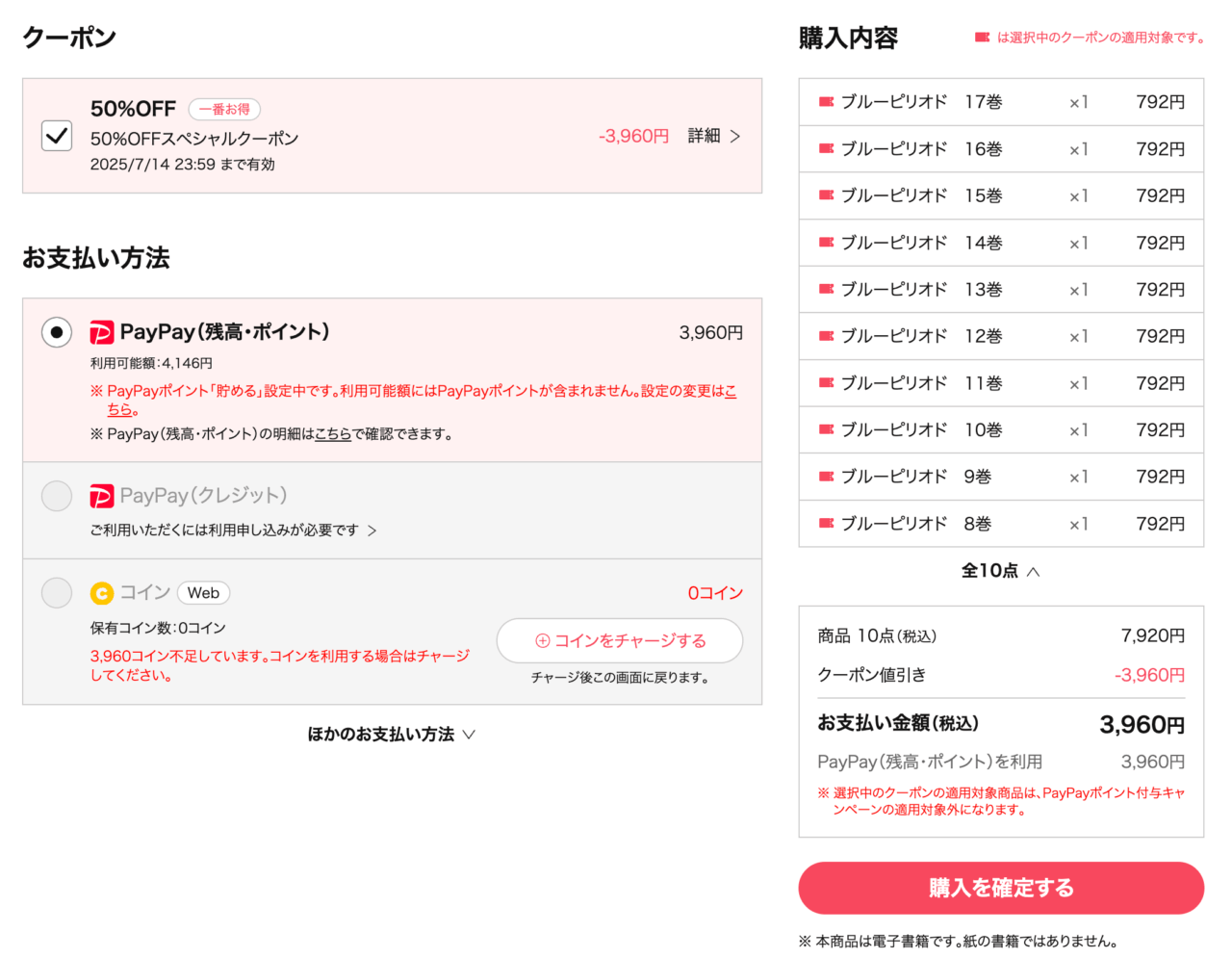Image resolution: width=1232 pixels, height=958 pixels.
Task: Click the bold 3,960円 payment total
Action: tap(1142, 724)
